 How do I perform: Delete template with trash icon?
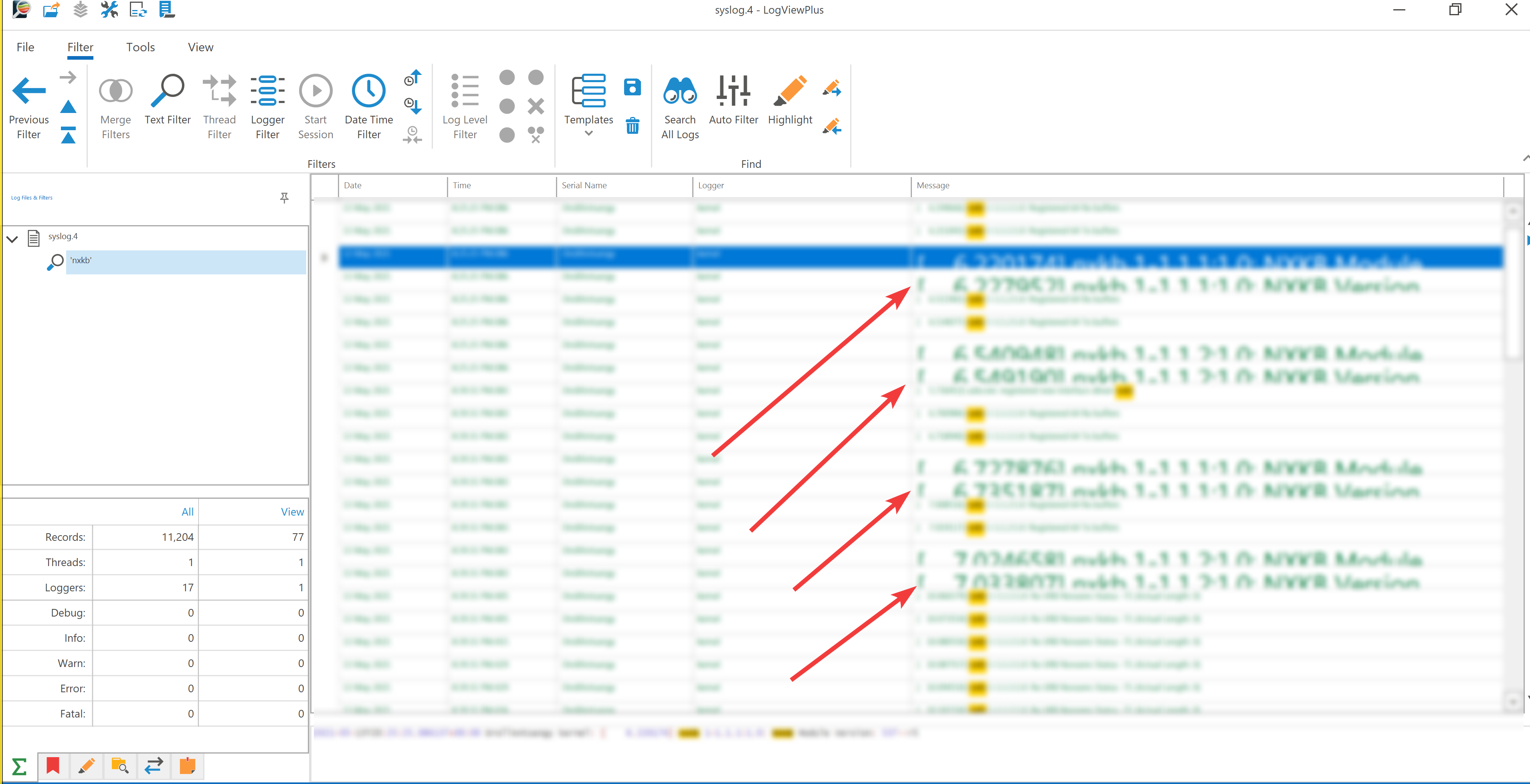pyautogui.click(x=633, y=126)
